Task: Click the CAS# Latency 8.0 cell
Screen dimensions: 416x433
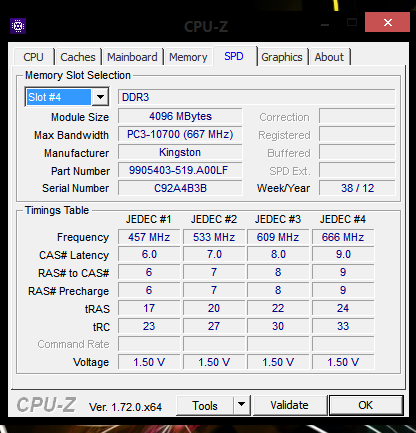Action: 278,254
